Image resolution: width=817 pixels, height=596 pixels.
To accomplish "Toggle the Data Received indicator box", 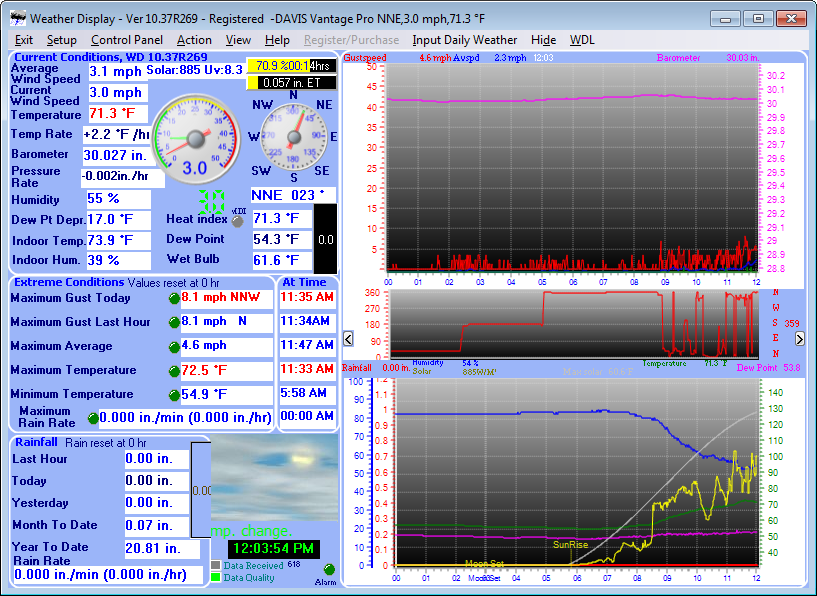I will point(215,565).
